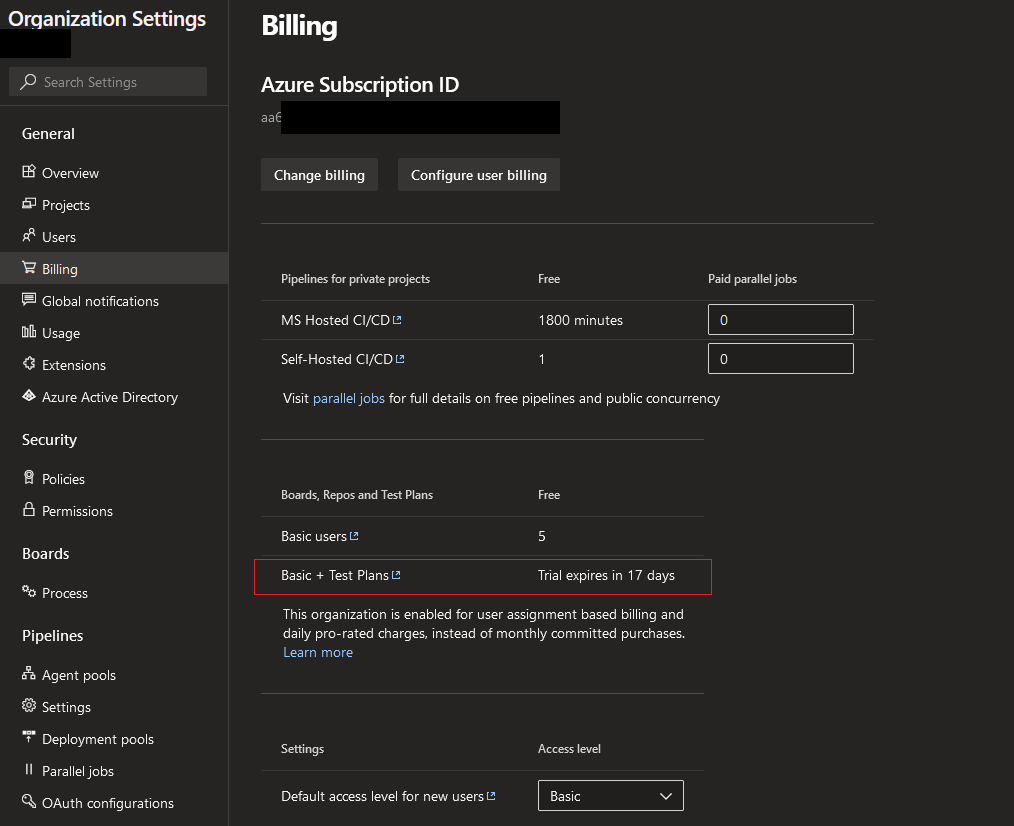Click the Access level column header
Screen dimensions: 1014x826
pos(569,749)
